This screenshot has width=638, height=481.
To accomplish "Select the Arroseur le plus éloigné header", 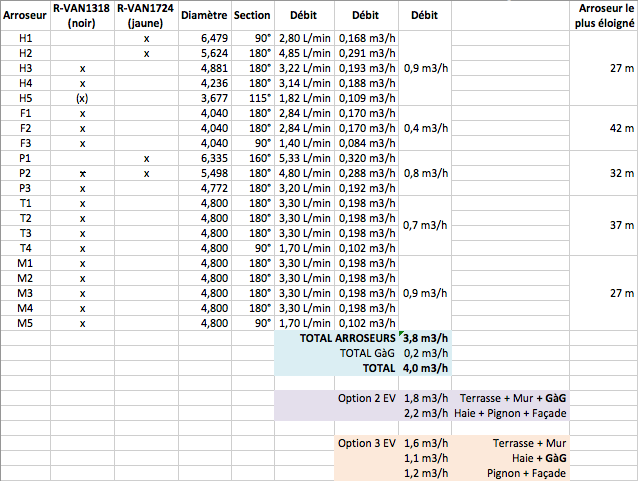I will click(x=604, y=16).
